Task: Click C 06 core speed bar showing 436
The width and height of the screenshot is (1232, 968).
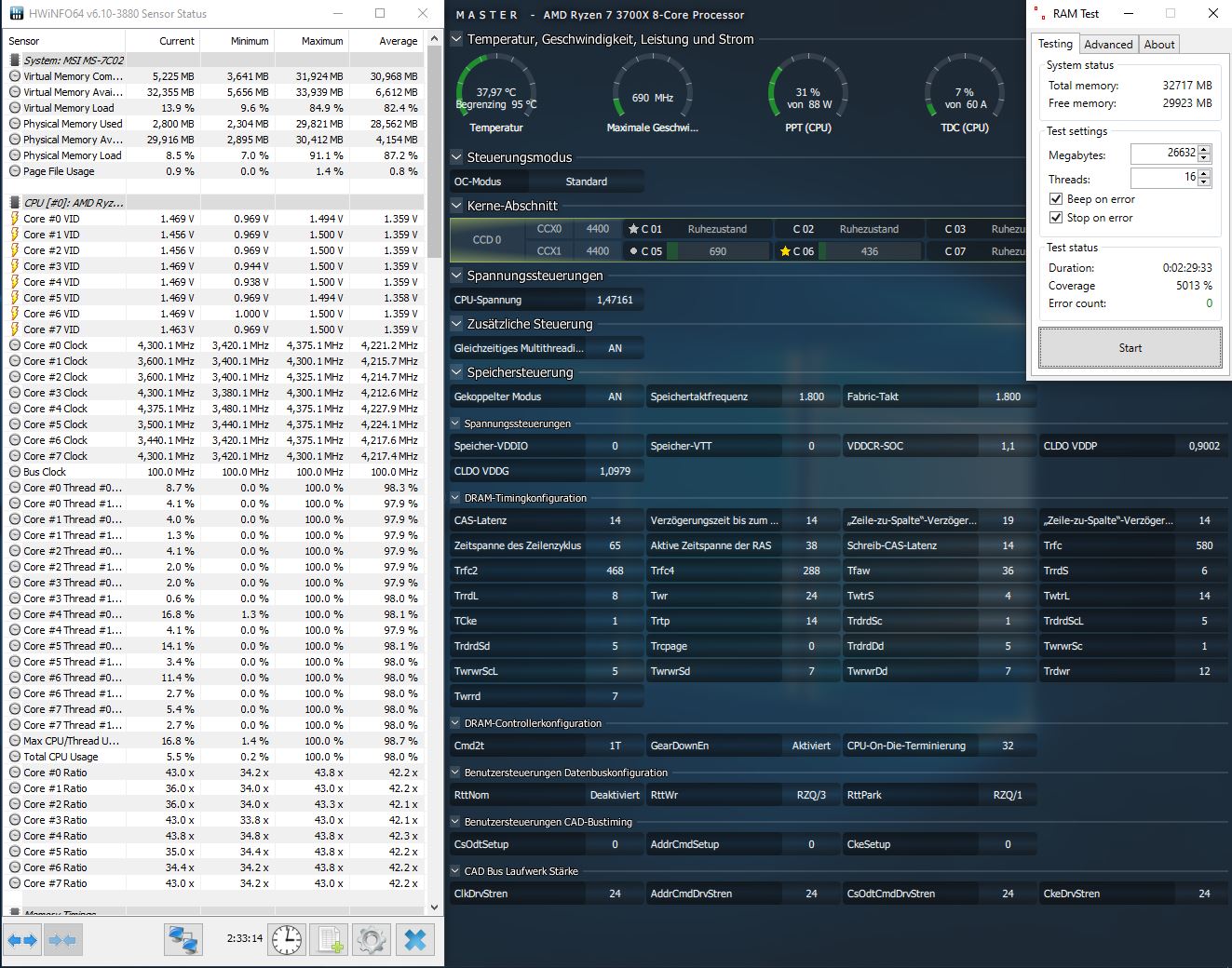Action: [870, 251]
